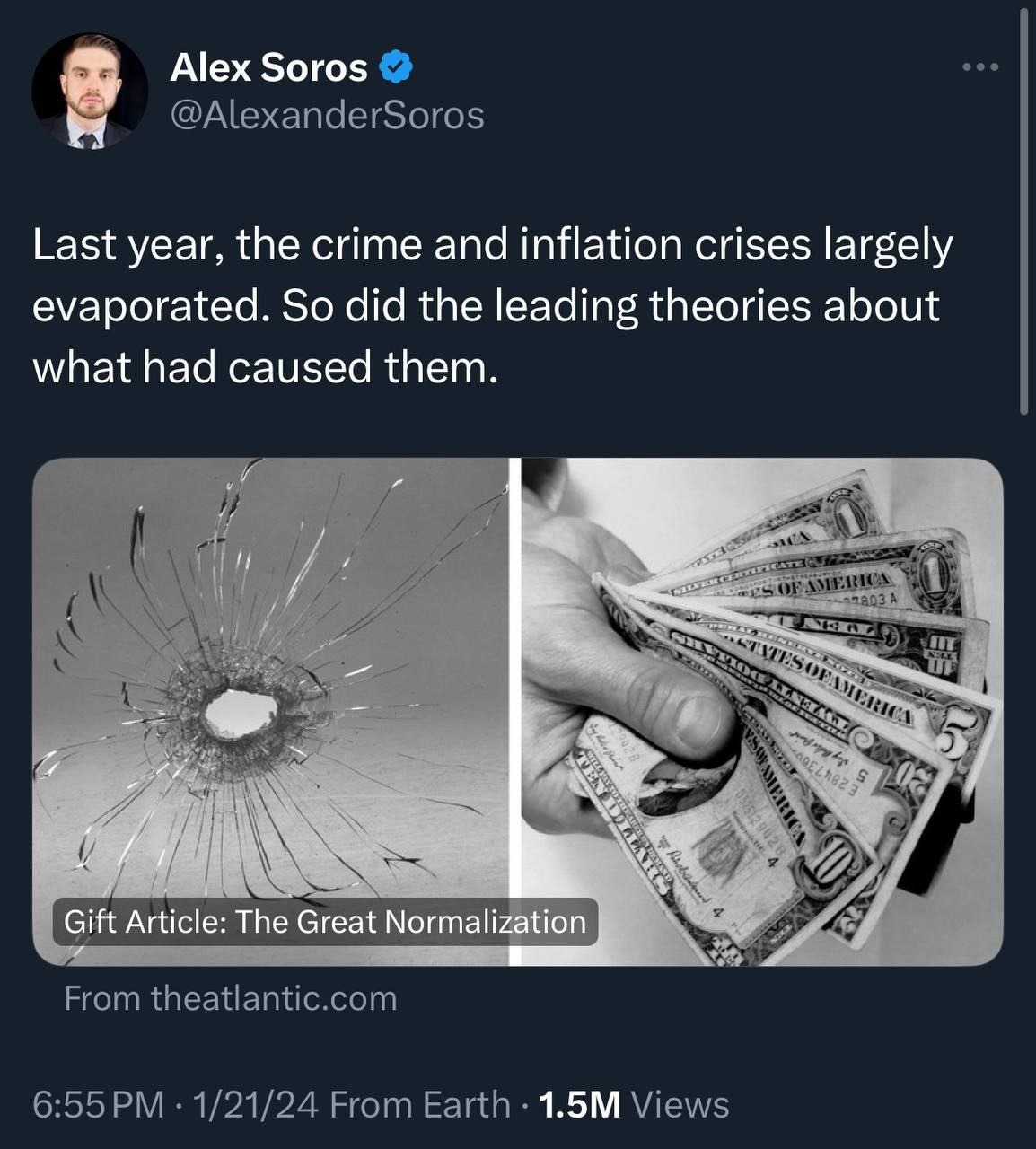Click the white divider between the two images

pos(515,711)
